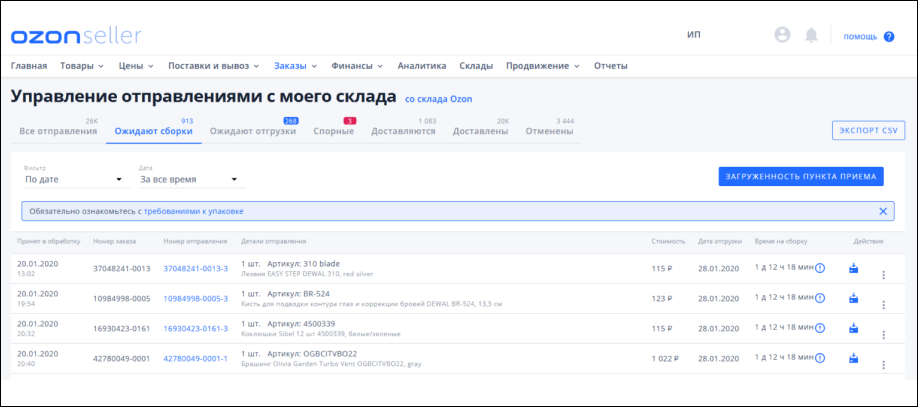
Task: Switch to Ожидают отгрузки tab
Action: tap(253, 131)
